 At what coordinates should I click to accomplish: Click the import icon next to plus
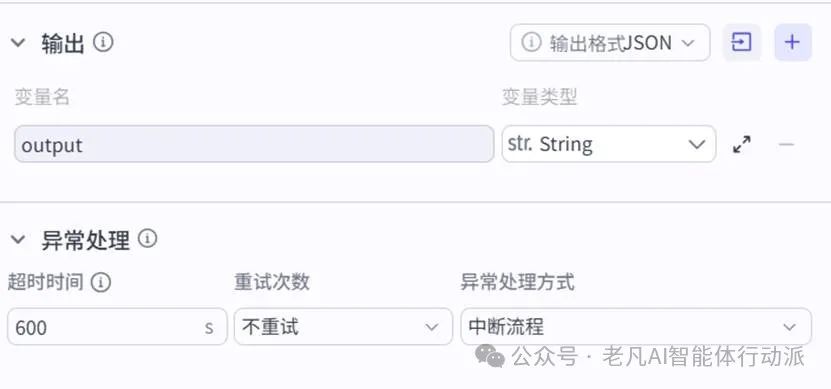(x=741, y=42)
